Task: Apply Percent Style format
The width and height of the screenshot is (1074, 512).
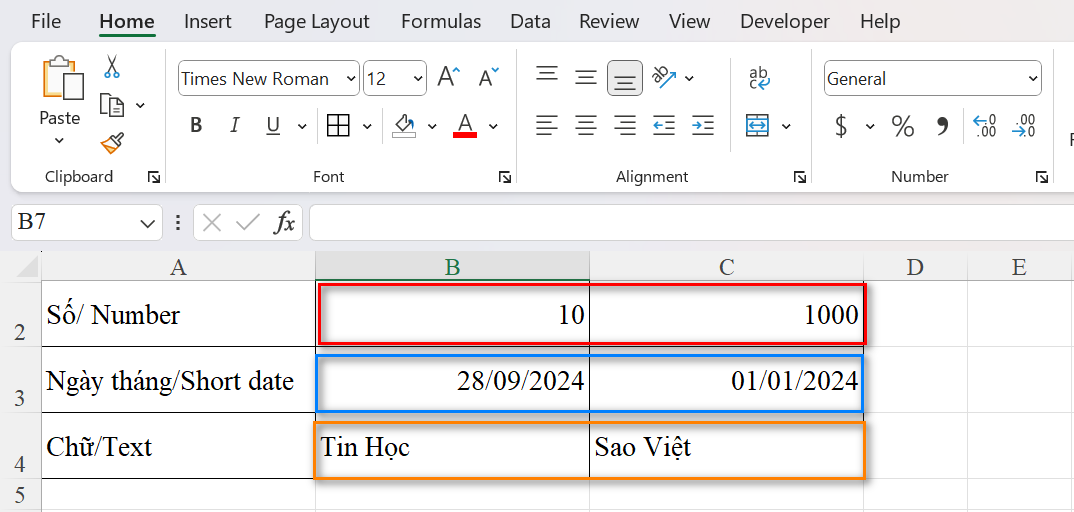Action: tap(903, 126)
